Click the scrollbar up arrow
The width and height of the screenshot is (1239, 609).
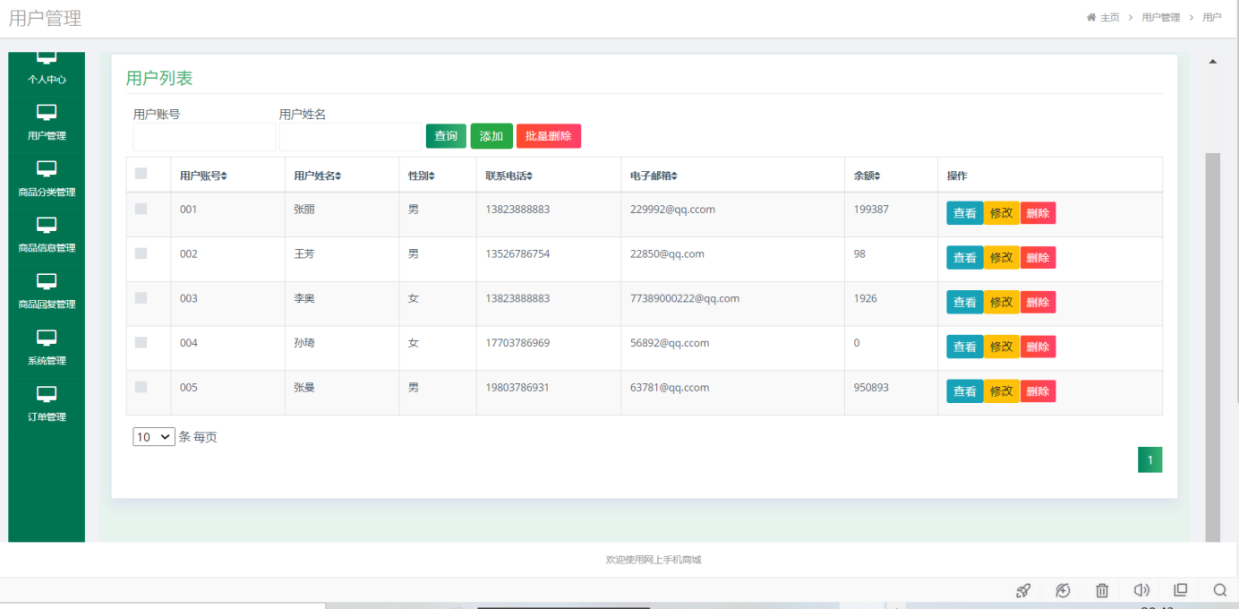click(1213, 62)
